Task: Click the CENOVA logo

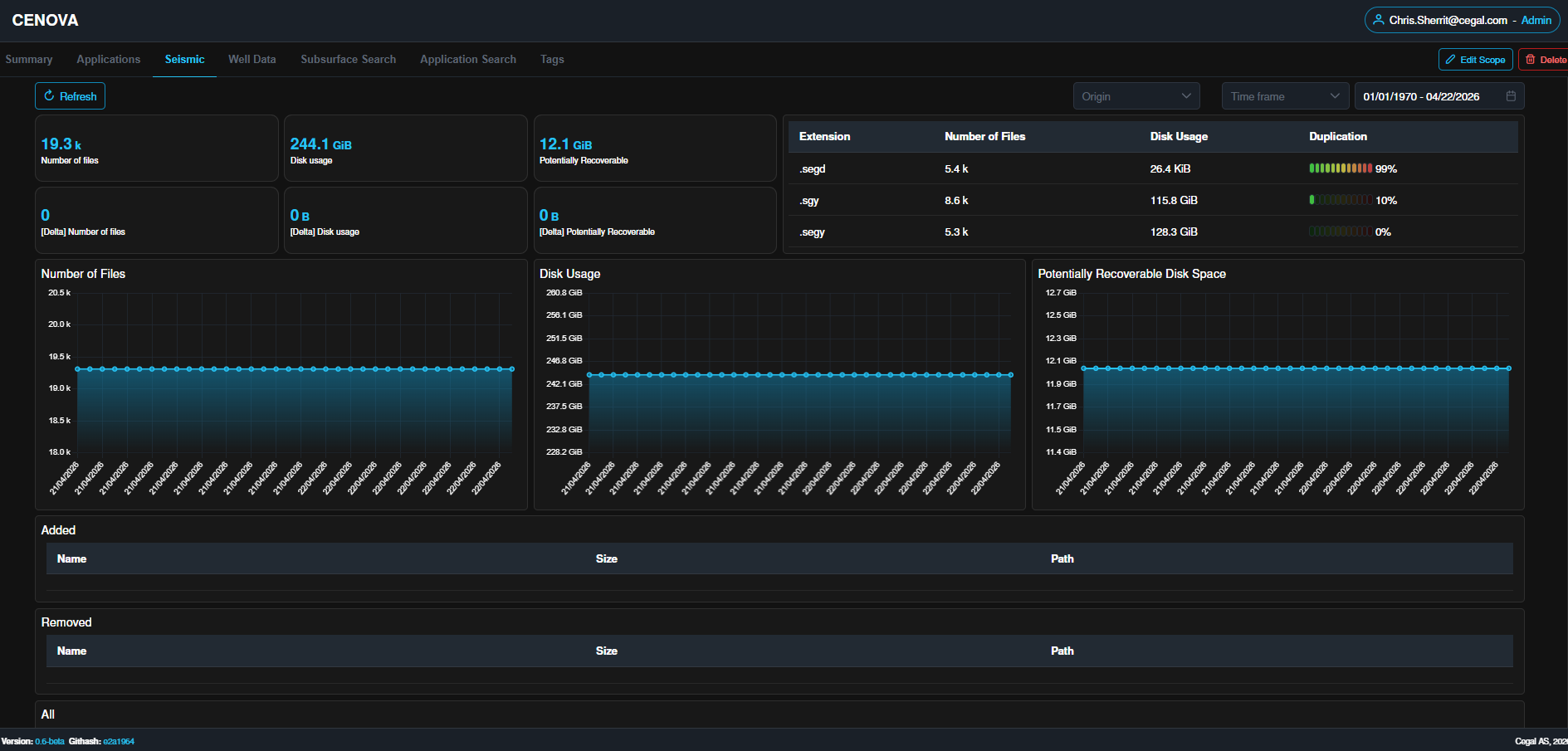Action: point(46,20)
